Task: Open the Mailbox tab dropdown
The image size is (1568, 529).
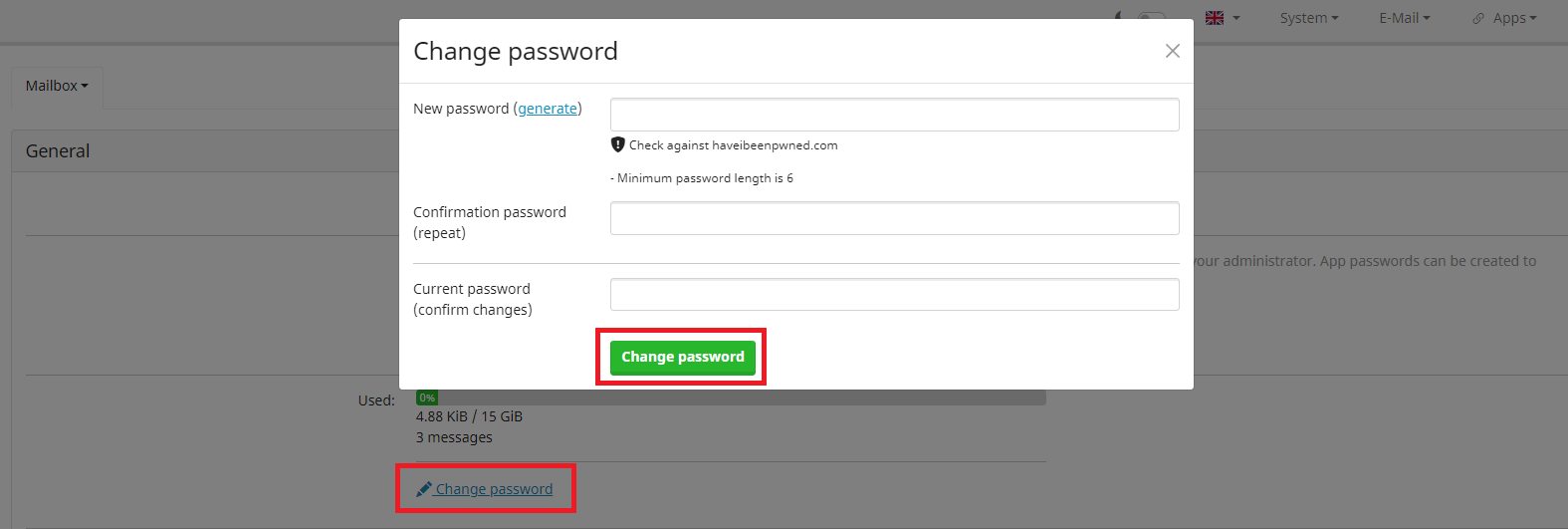Action: point(57,86)
